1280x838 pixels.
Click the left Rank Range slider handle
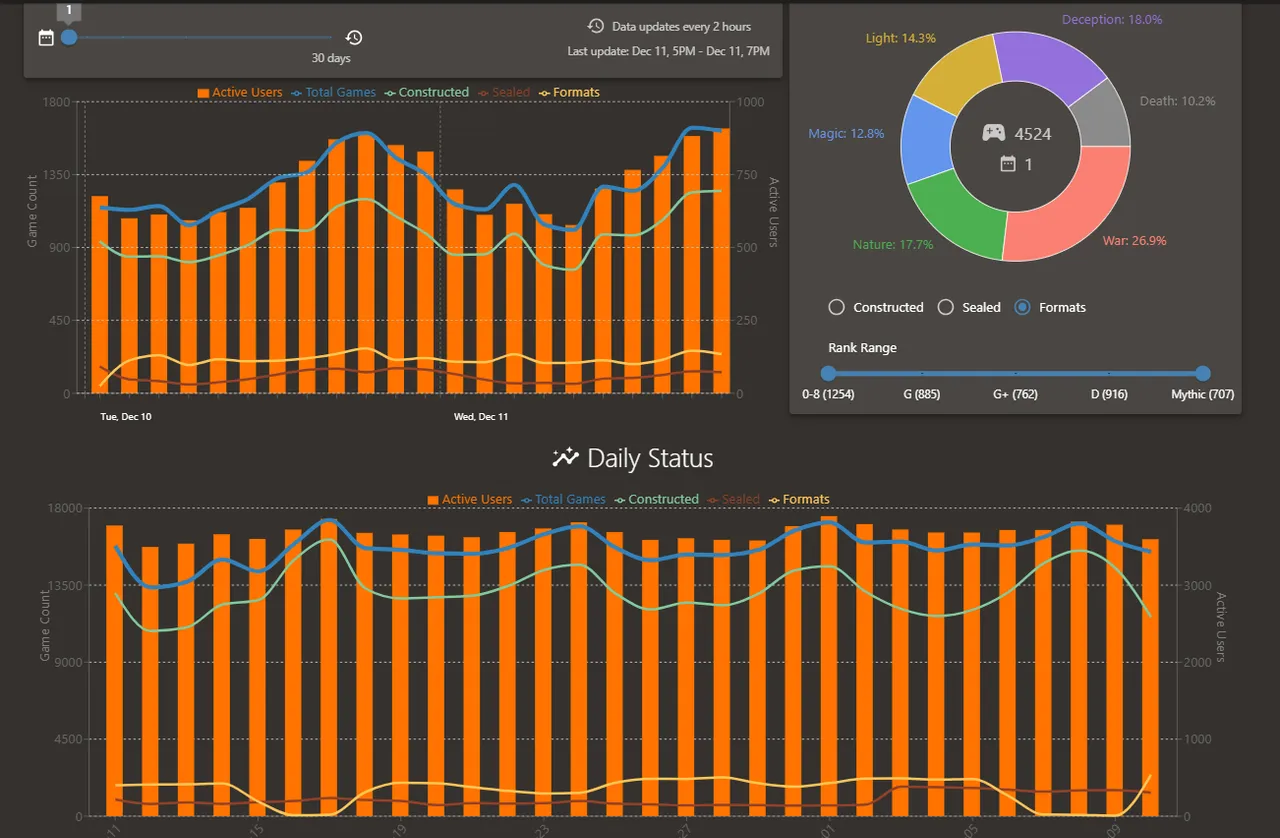pos(828,373)
